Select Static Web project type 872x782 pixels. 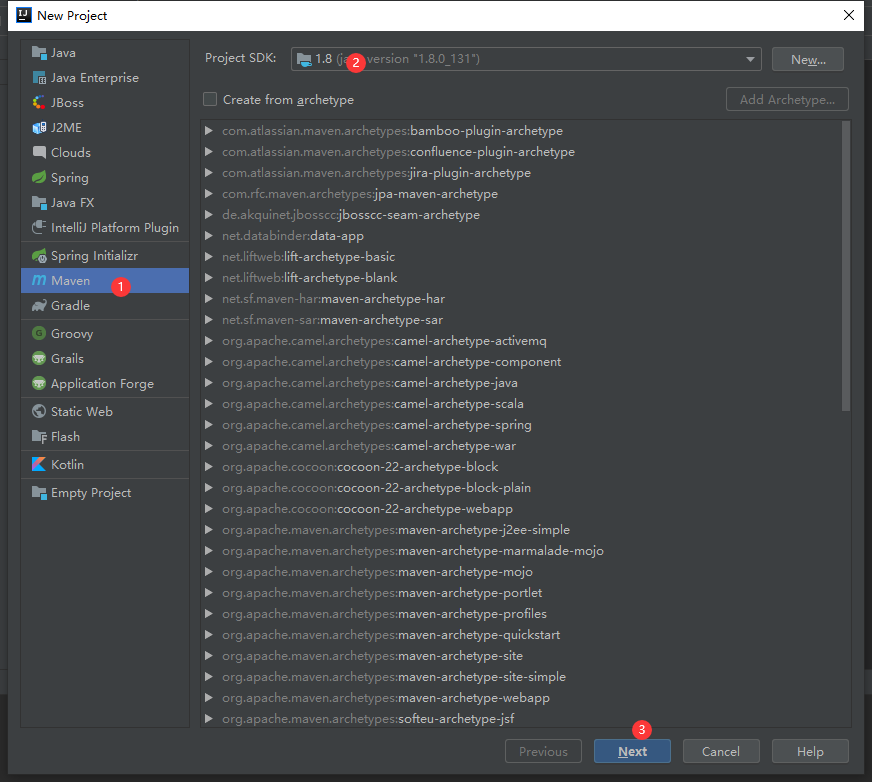click(105, 412)
